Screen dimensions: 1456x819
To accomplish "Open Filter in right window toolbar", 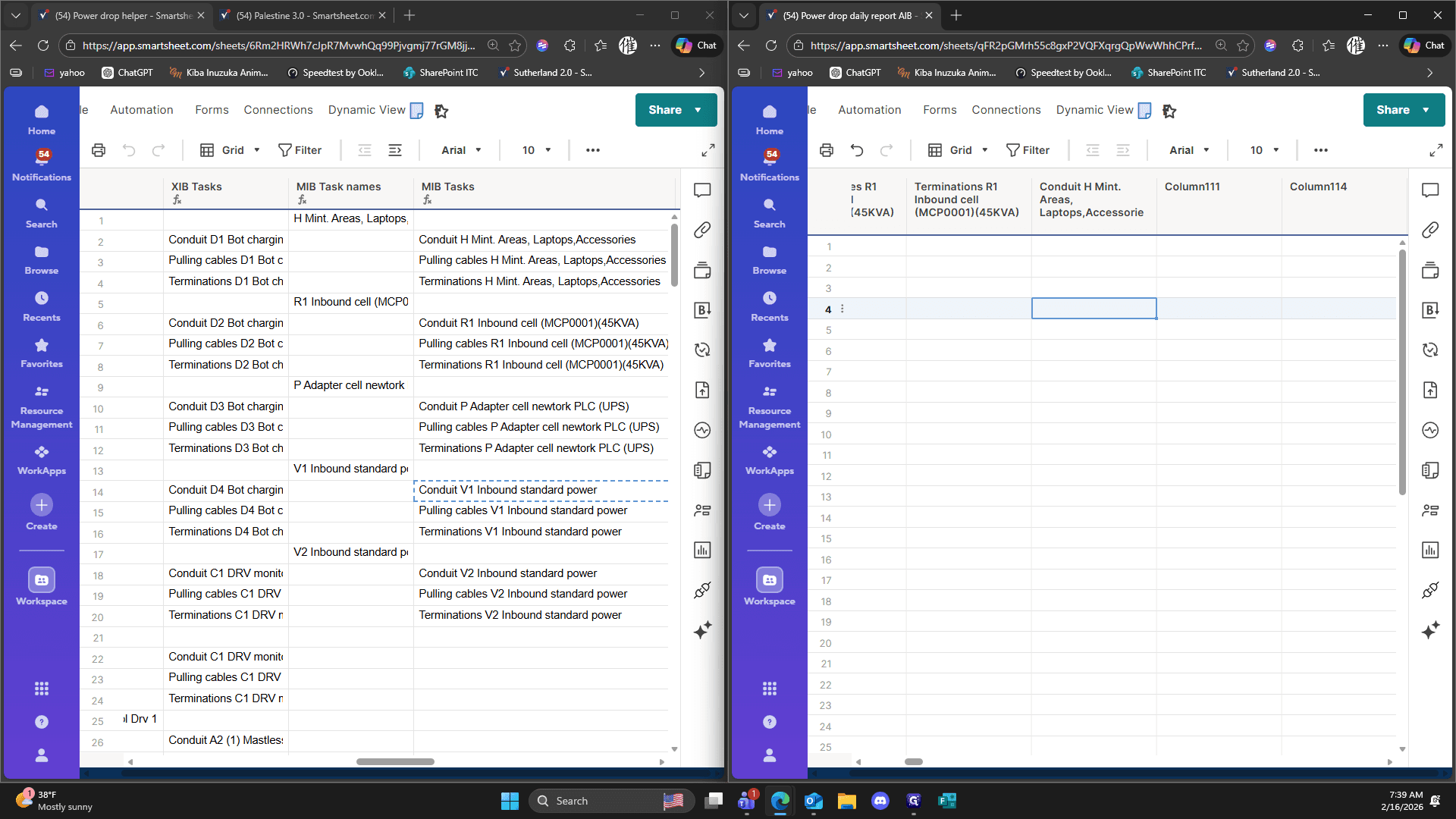I will coord(1028,150).
